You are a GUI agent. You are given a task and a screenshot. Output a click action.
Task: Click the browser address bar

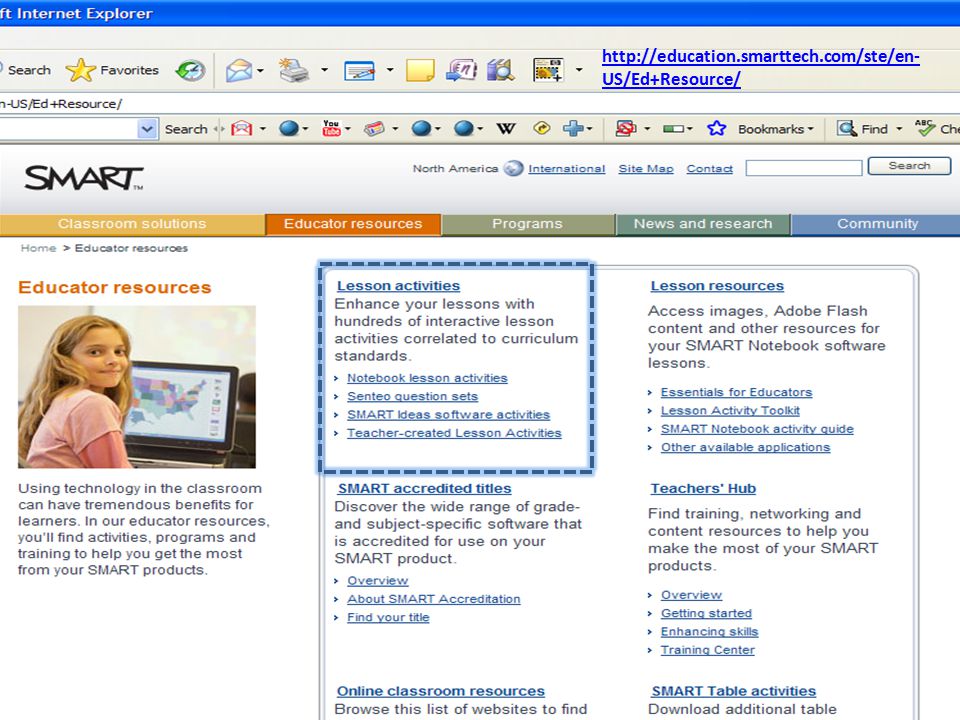480,104
